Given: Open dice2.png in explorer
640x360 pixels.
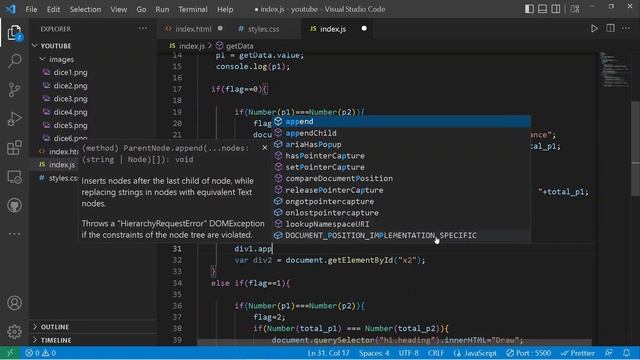Looking at the screenshot, I should click(x=70, y=86).
